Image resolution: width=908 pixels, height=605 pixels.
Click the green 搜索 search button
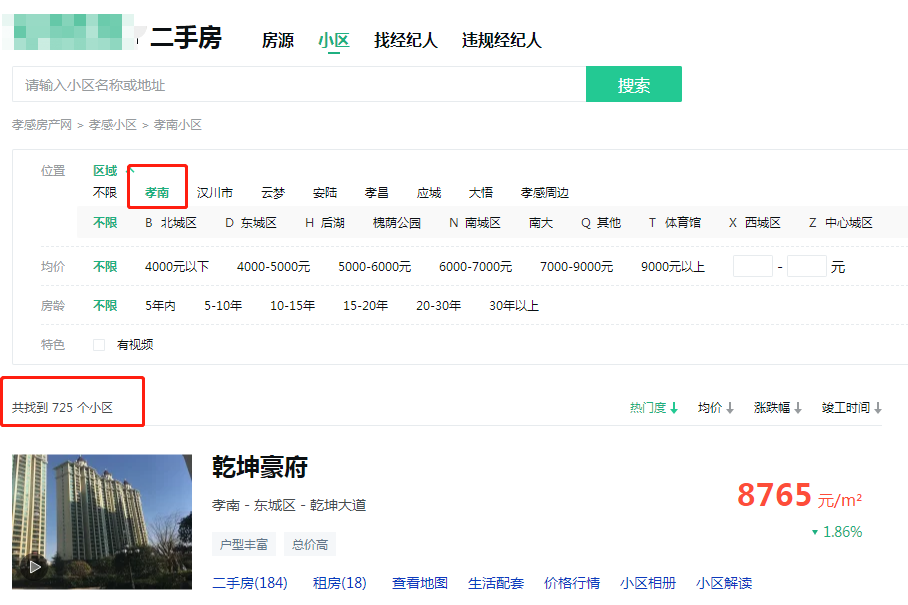pos(633,85)
